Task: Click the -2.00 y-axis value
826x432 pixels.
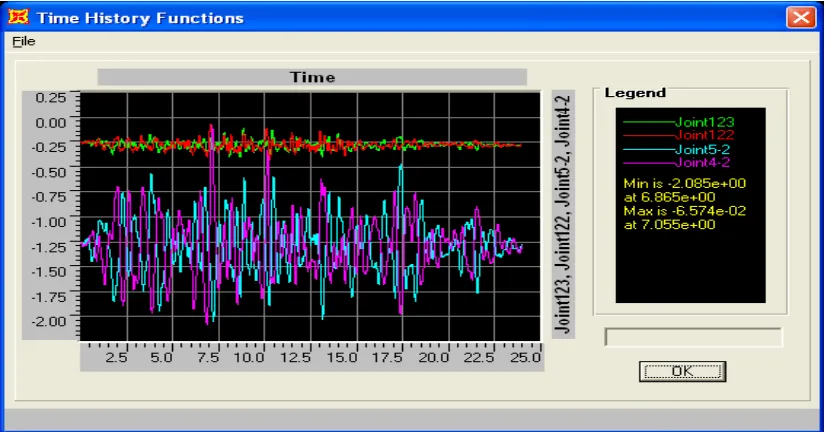Action: coord(48,321)
